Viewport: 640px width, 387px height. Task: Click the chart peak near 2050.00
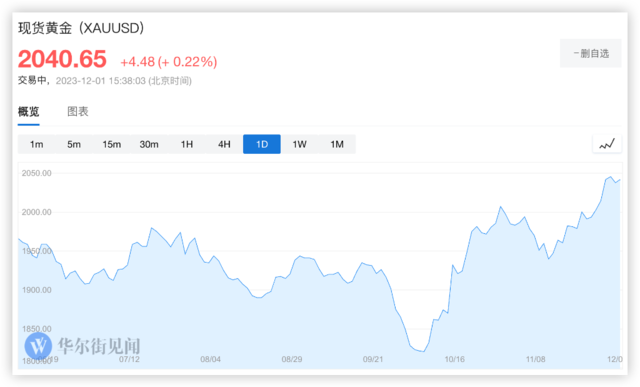611,177
